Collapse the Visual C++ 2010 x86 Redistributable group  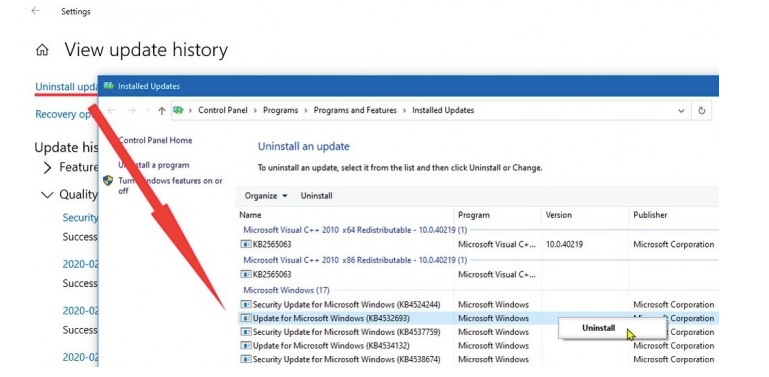click(355, 260)
